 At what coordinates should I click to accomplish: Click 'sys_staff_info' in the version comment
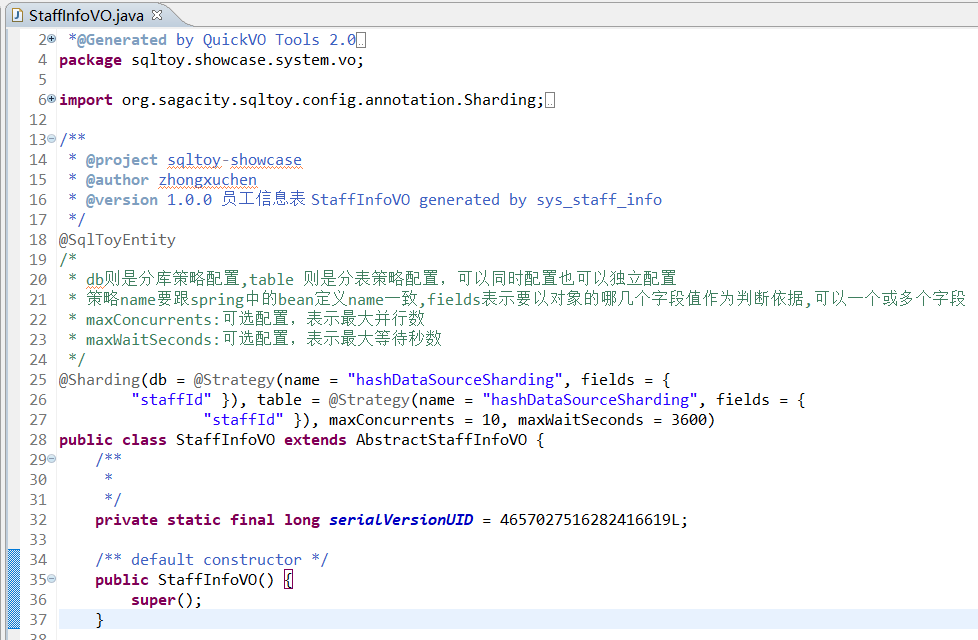[x=599, y=200]
